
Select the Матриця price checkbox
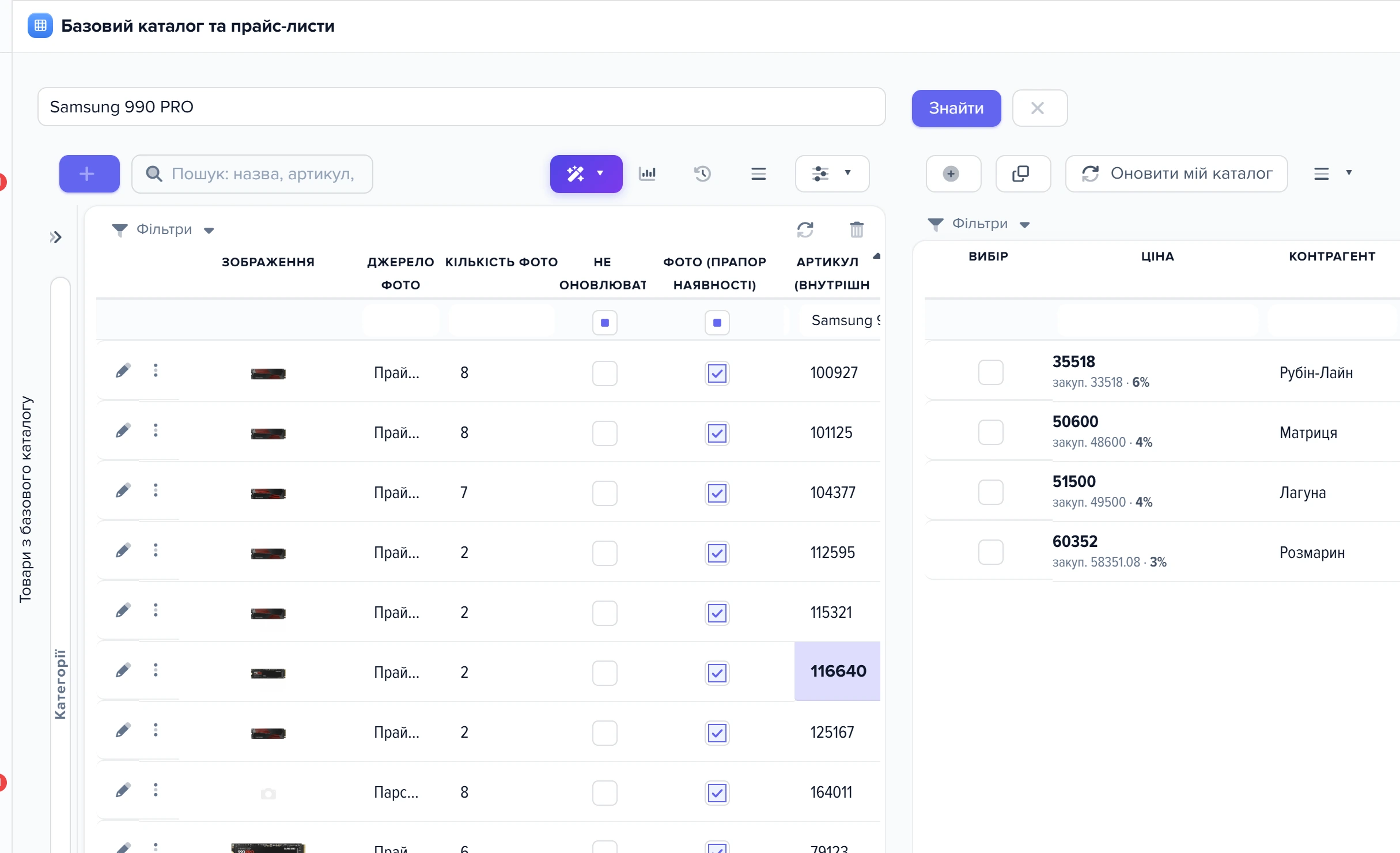[x=990, y=432]
